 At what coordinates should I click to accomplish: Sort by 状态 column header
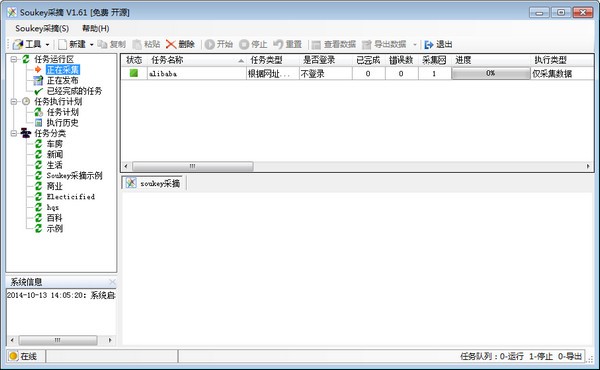[x=134, y=60]
